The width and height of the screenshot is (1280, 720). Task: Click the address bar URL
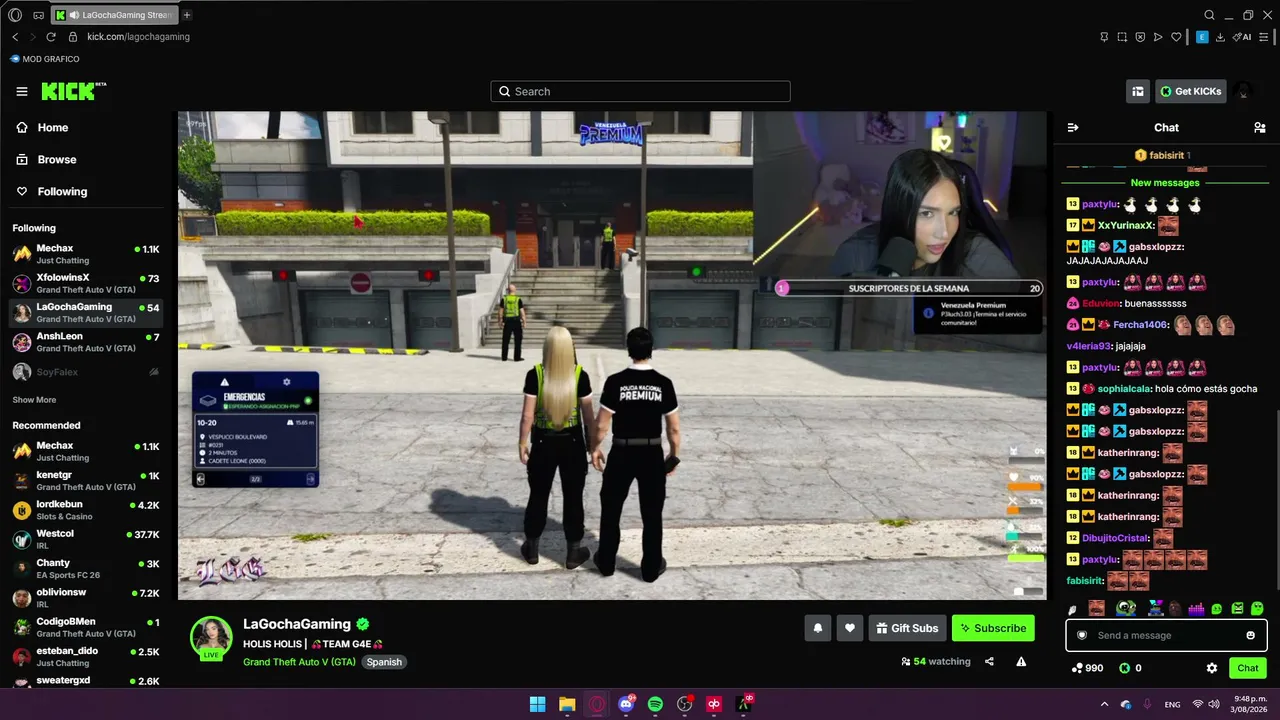pyautogui.click(x=138, y=37)
